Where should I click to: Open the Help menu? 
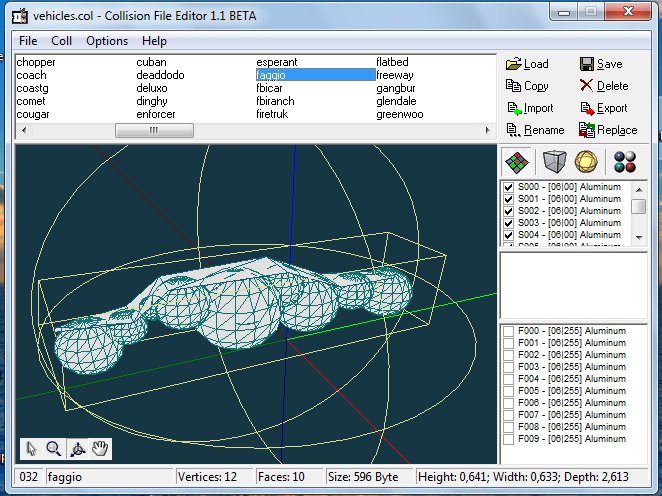(154, 41)
